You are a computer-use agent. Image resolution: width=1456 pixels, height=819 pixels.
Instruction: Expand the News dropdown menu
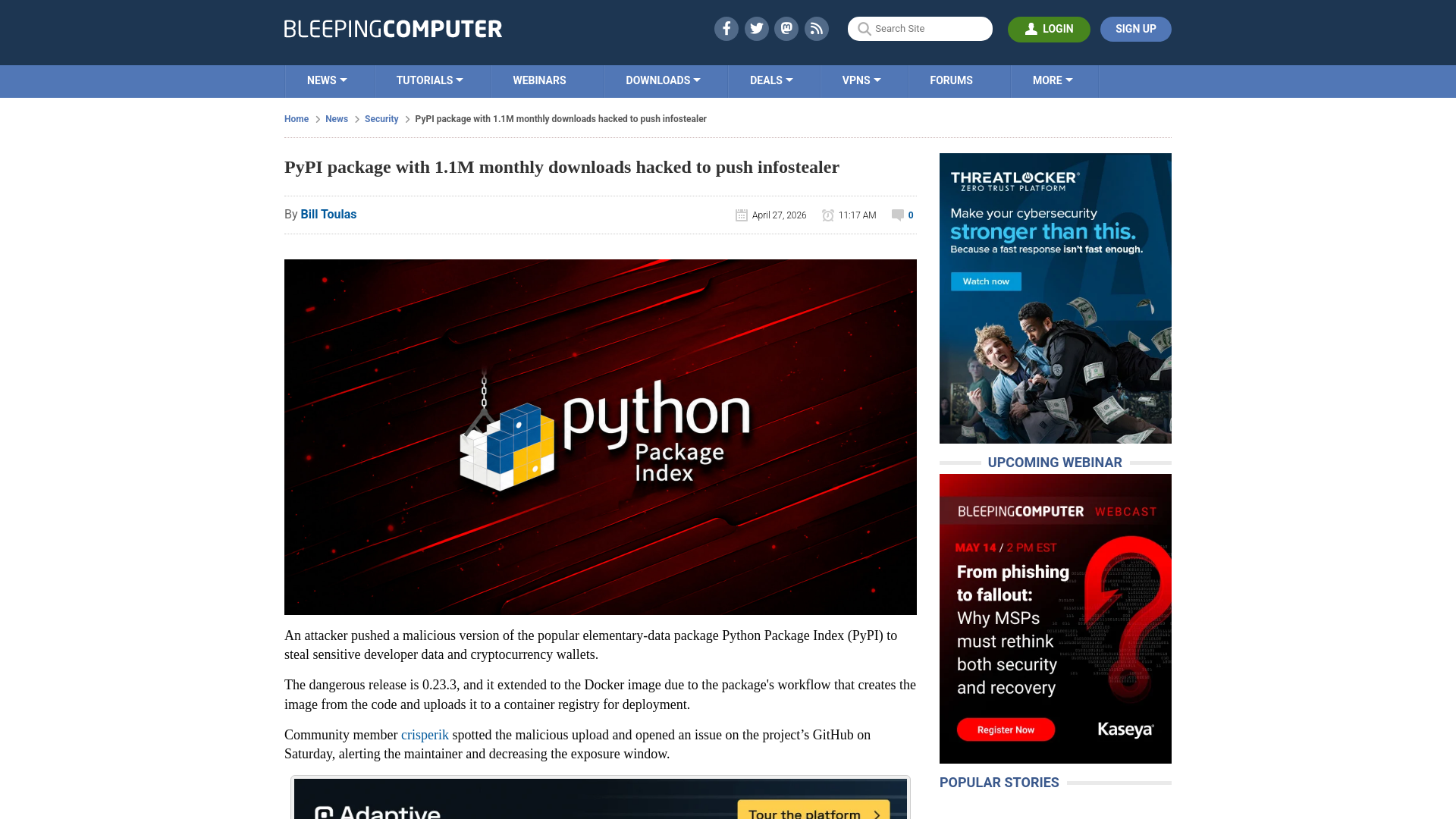[327, 80]
